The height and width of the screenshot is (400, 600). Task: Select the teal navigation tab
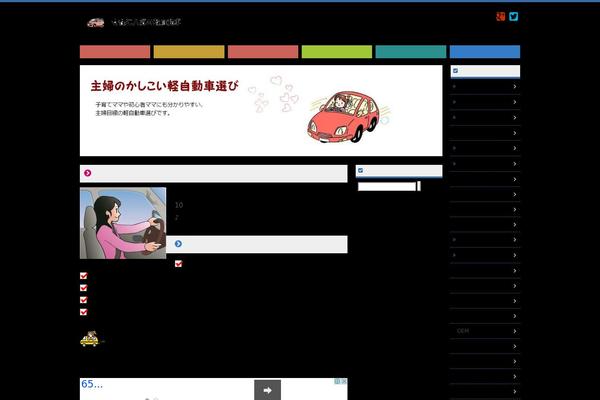coord(411,52)
